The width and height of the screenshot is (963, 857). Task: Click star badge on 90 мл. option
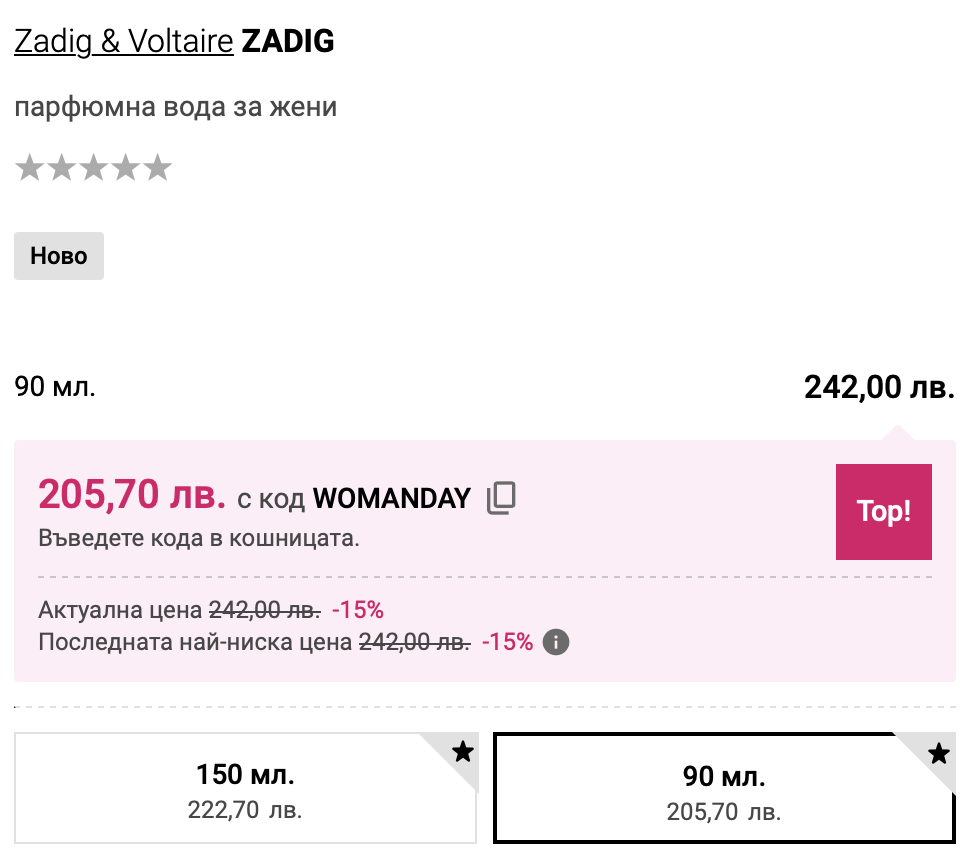point(938,754)
